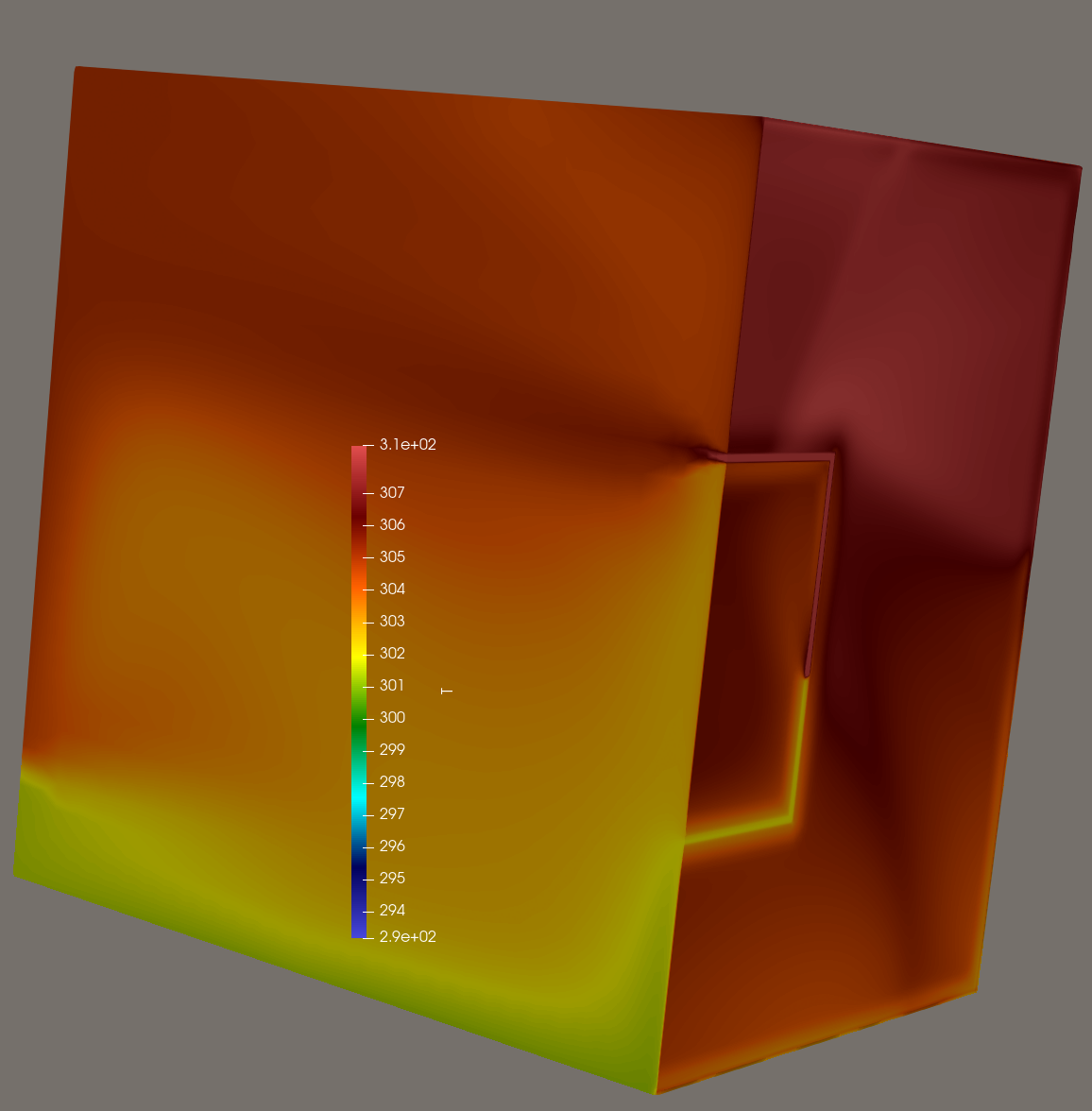
Task: Select the 303 legend tick label
Action: coord(392,622)
